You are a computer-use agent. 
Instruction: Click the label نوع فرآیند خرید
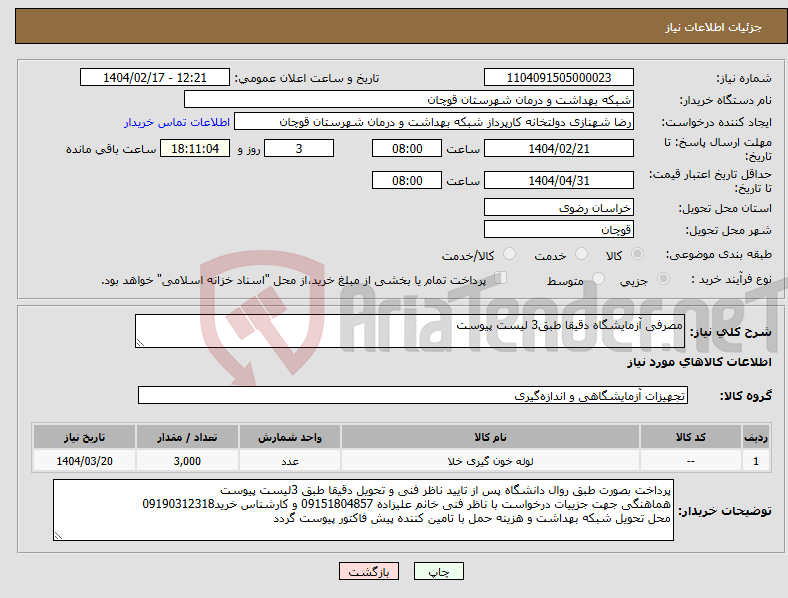pyautogui.click(x=732, y=279)
